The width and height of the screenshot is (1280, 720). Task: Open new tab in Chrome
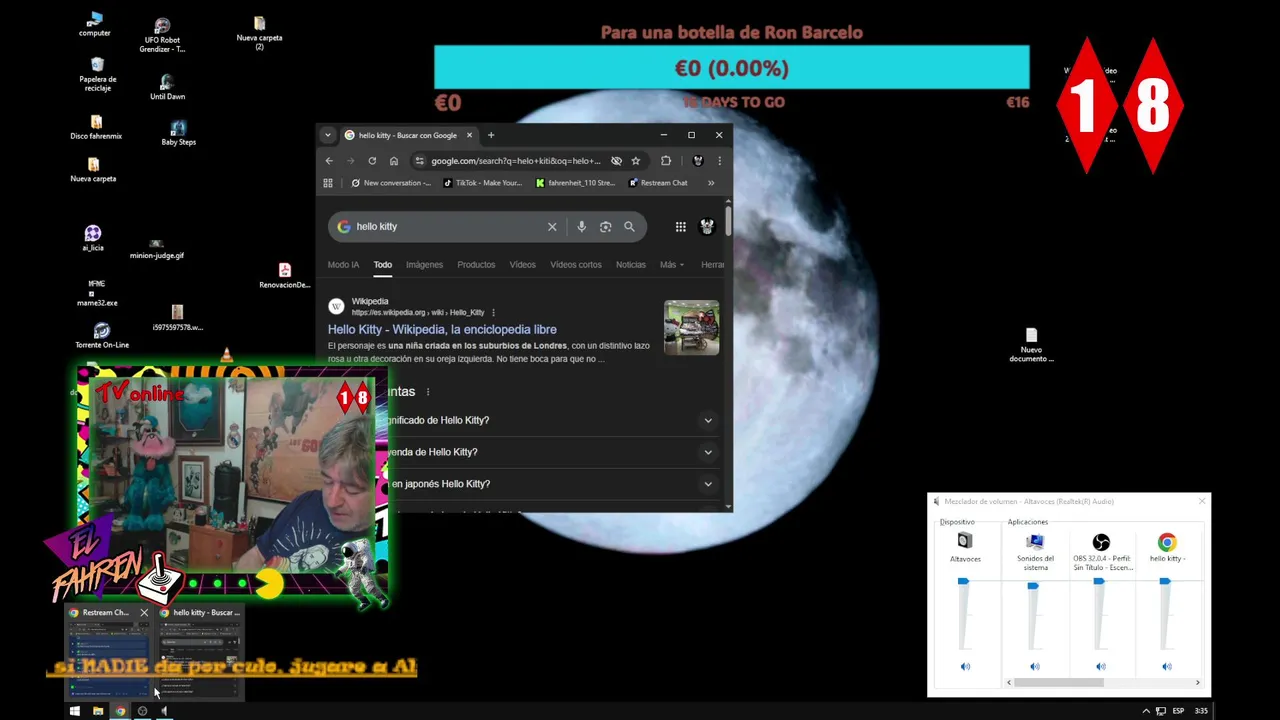tap(490, 135)
